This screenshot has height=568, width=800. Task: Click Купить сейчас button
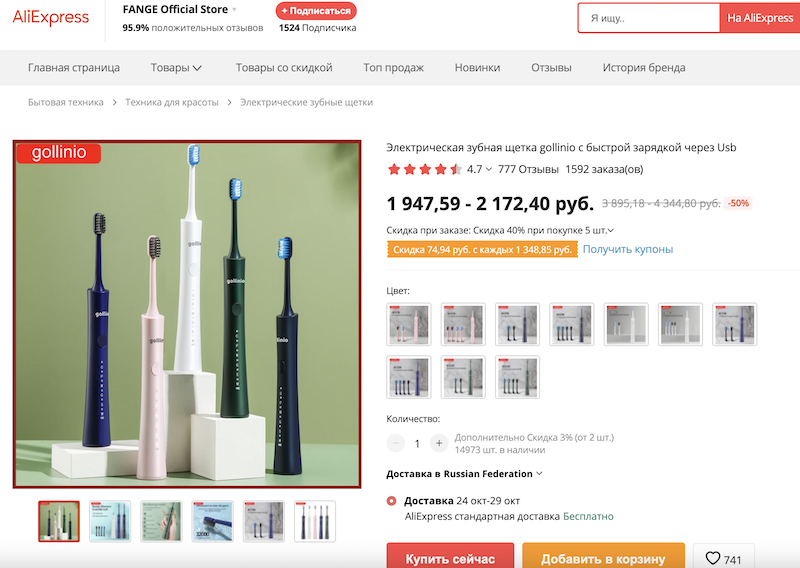[x=450, y=557]
